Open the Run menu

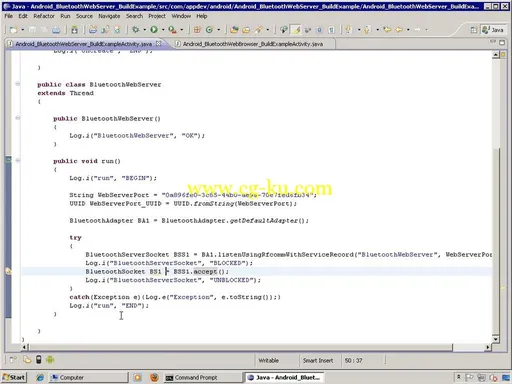pyautogui.click(x=65, y=16)
